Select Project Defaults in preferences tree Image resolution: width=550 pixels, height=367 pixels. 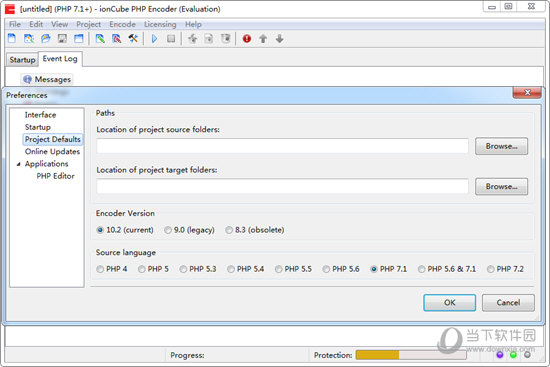click(53, 139)
